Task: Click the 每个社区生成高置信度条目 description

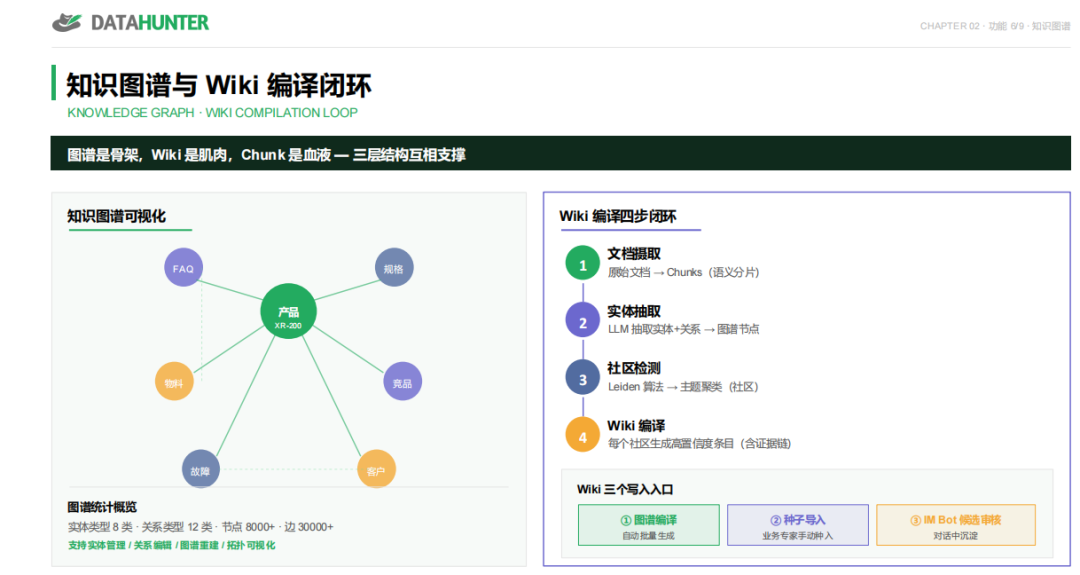Action: coord(699,443)
